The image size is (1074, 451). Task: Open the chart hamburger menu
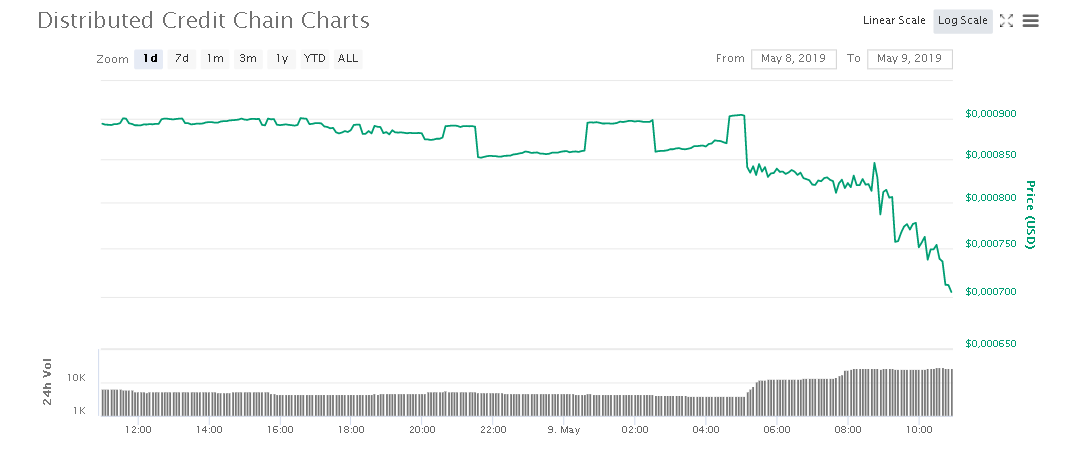tap(1030, 21)
